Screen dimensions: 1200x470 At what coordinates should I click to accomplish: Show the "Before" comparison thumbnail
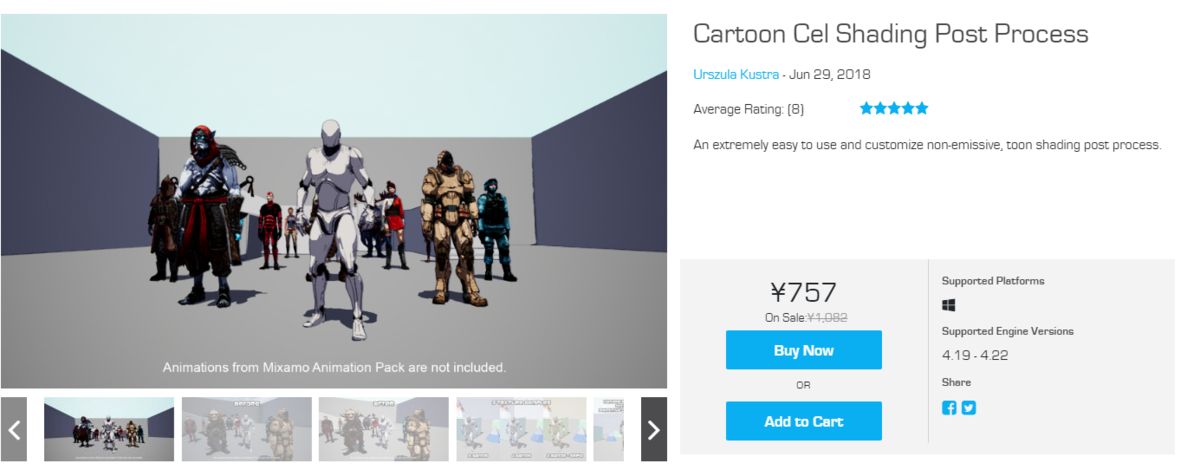pos(246,430)
